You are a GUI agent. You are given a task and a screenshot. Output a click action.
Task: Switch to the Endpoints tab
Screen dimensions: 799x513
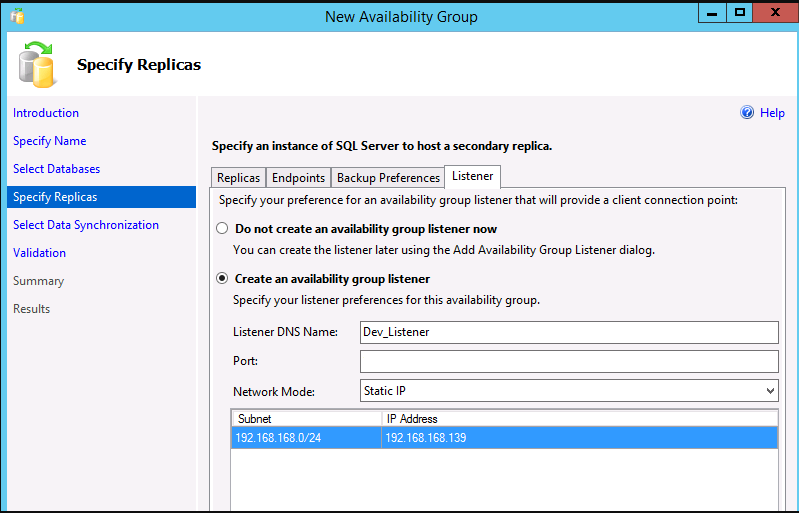[x=298, y=178]
